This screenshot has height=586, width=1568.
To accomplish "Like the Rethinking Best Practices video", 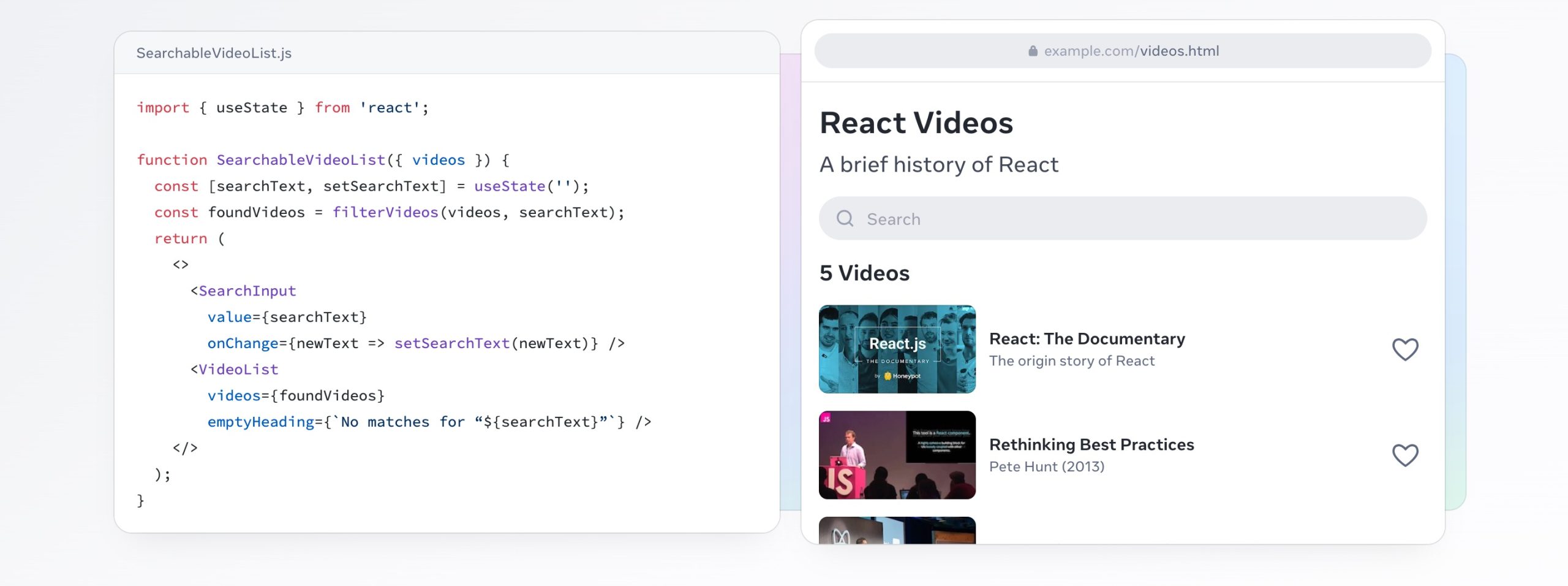I will pyautogui.click(x=1405, y=455).
